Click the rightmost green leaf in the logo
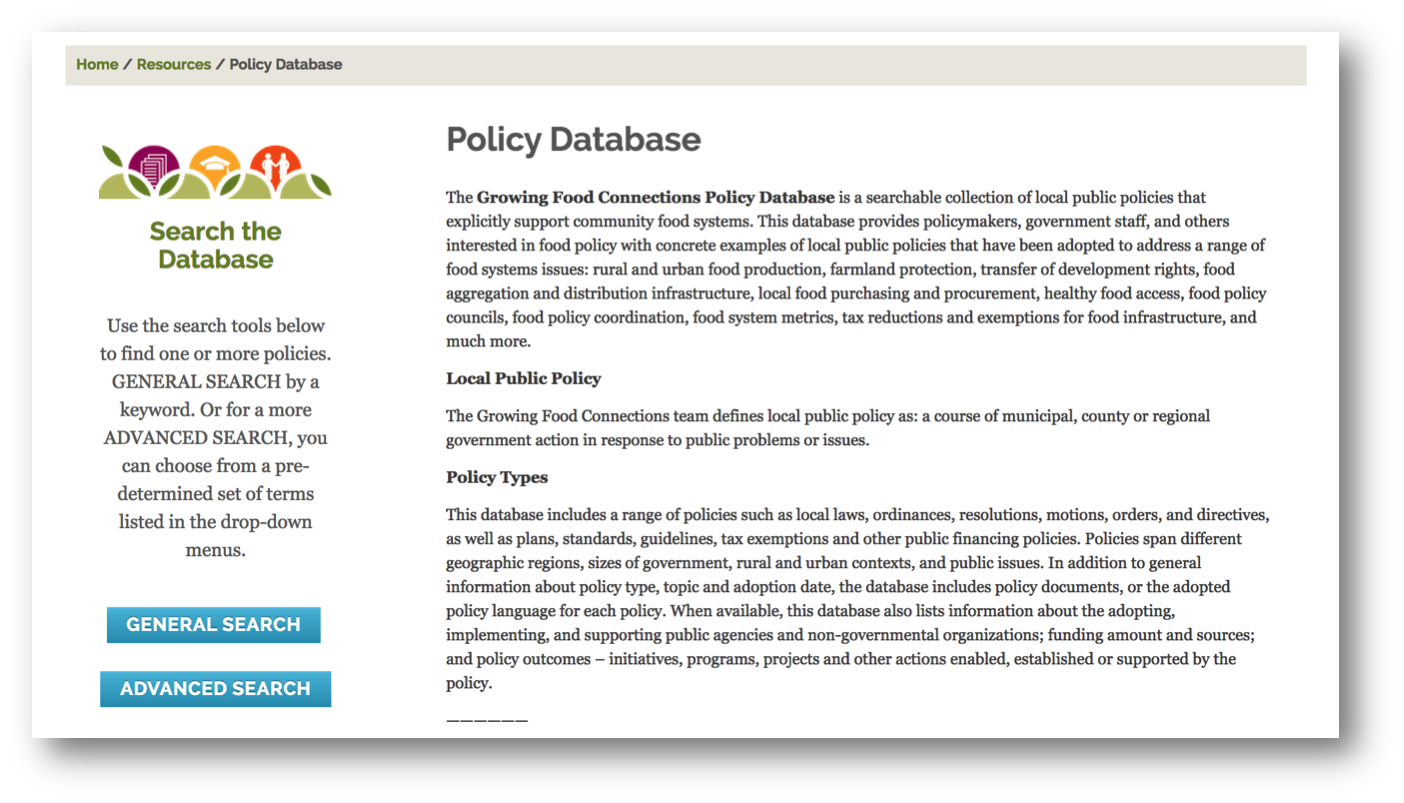 [x=318, y=183]
